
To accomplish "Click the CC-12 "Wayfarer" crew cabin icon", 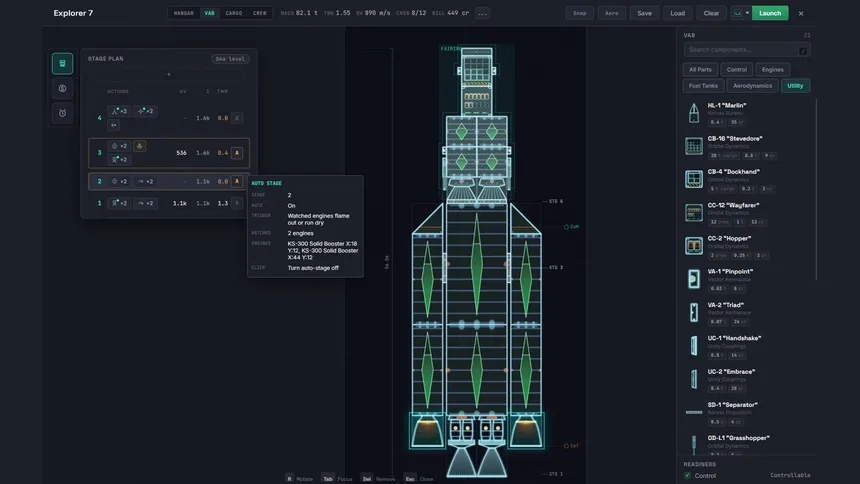I will (694, 213).
